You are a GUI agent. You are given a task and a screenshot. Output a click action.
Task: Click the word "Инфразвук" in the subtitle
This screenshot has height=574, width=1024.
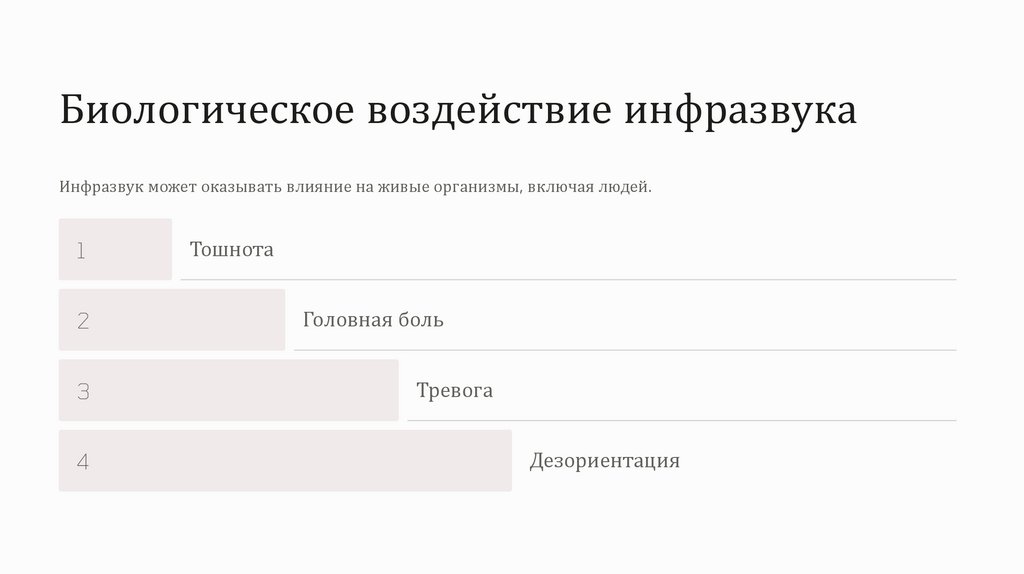[102, 187]
